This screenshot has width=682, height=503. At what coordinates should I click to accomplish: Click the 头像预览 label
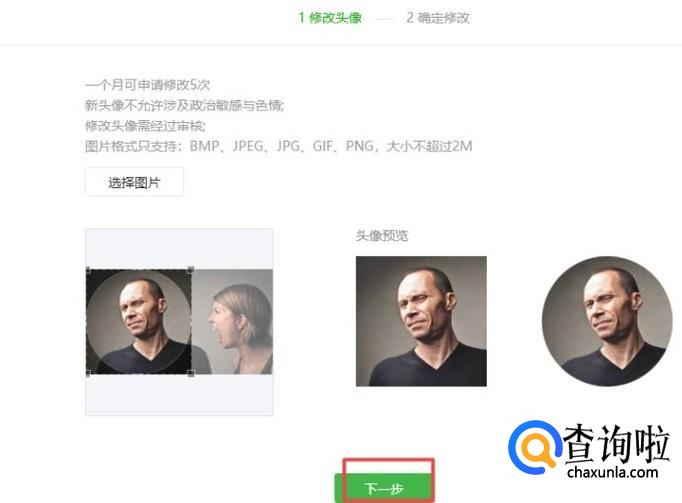tap(382, 236)
